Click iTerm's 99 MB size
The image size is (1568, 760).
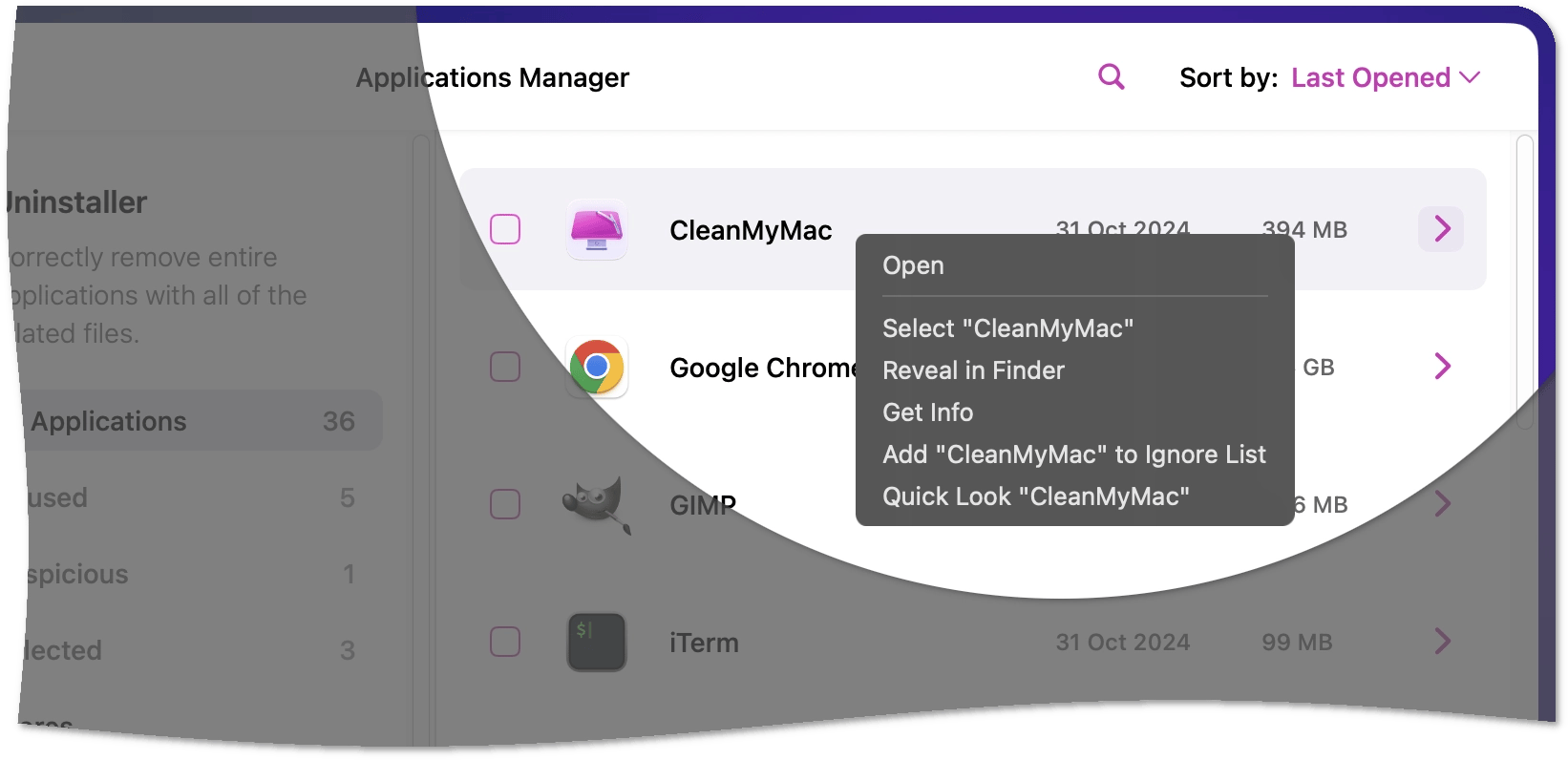[x=1297, y=643]
